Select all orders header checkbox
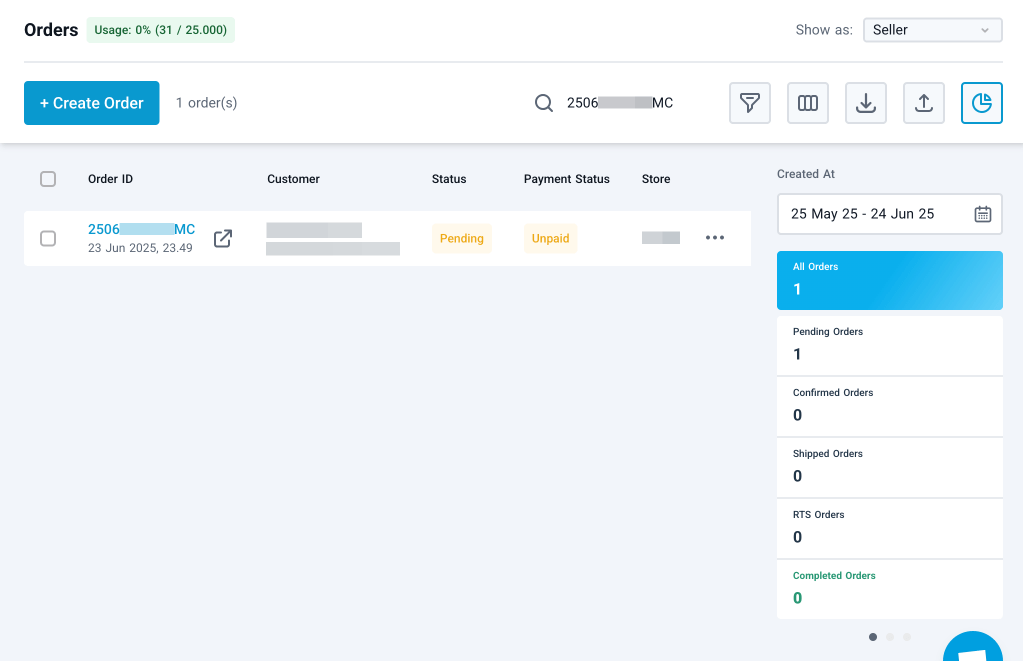 click(48, 179)
